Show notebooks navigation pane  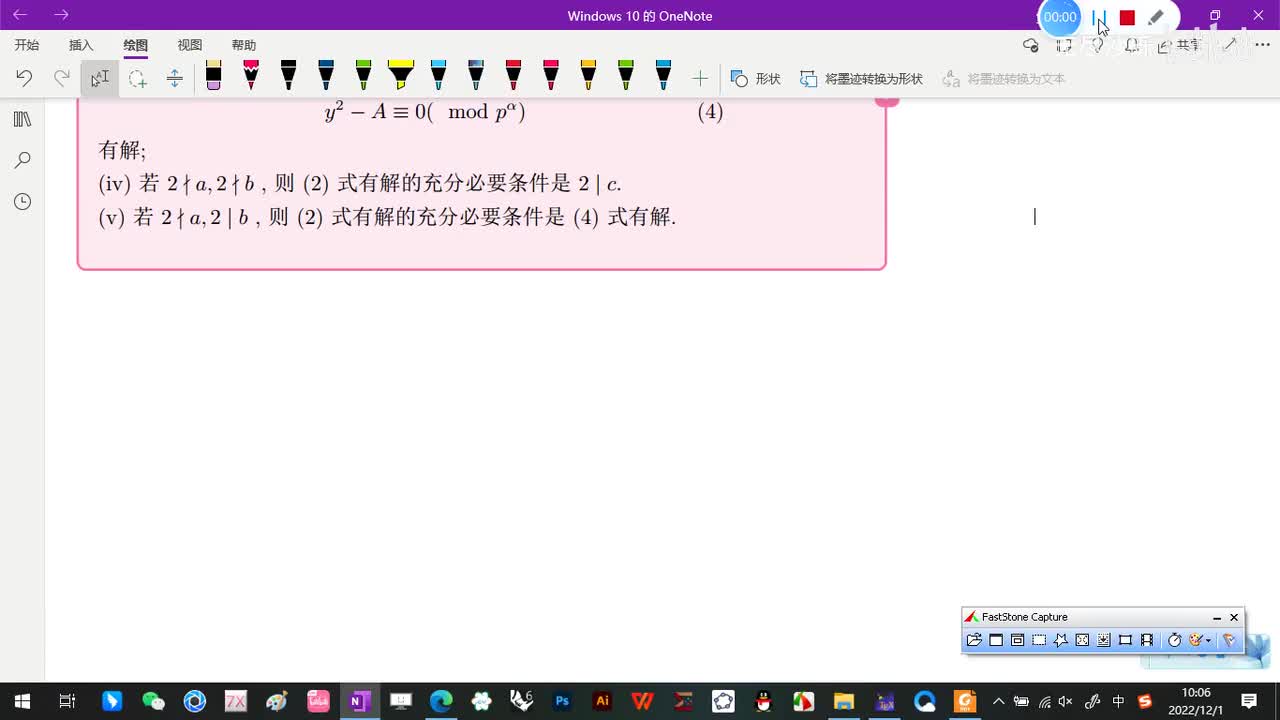[22, 119]
